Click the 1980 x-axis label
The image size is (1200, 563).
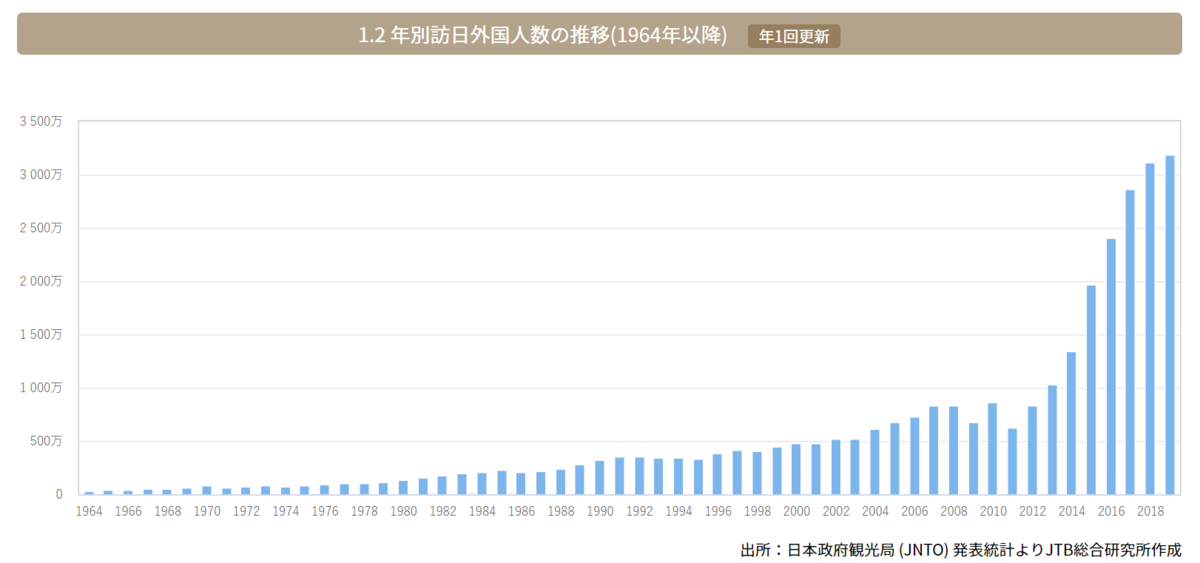click(x=403, y=511)
